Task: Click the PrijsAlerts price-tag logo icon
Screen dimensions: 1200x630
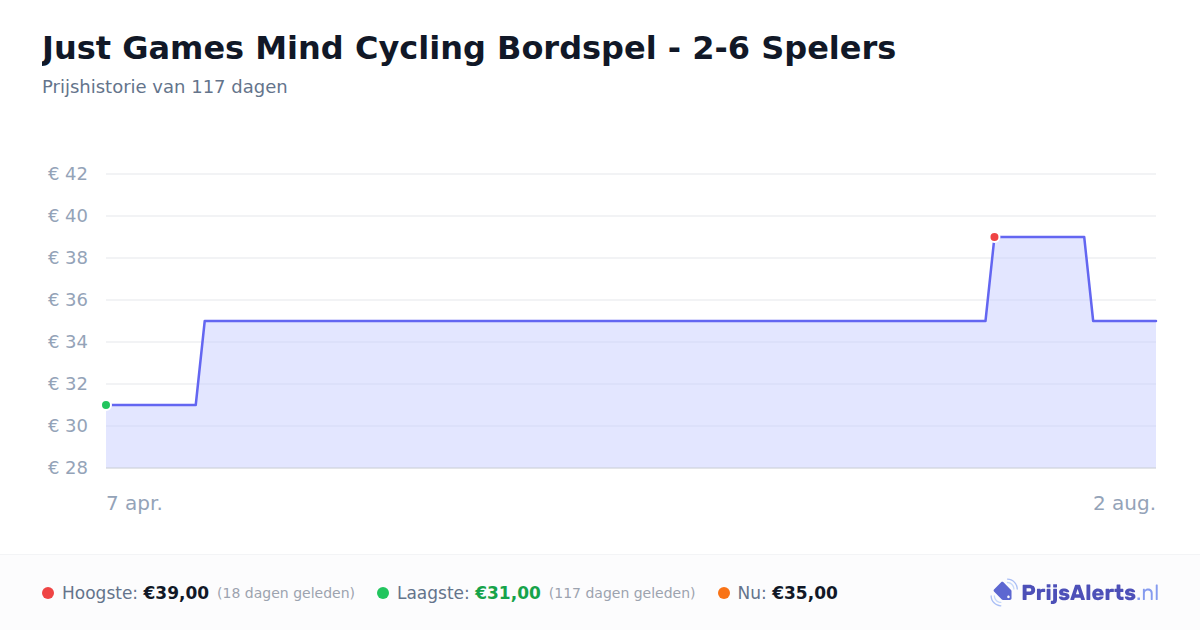Action: coord(1003,593)
